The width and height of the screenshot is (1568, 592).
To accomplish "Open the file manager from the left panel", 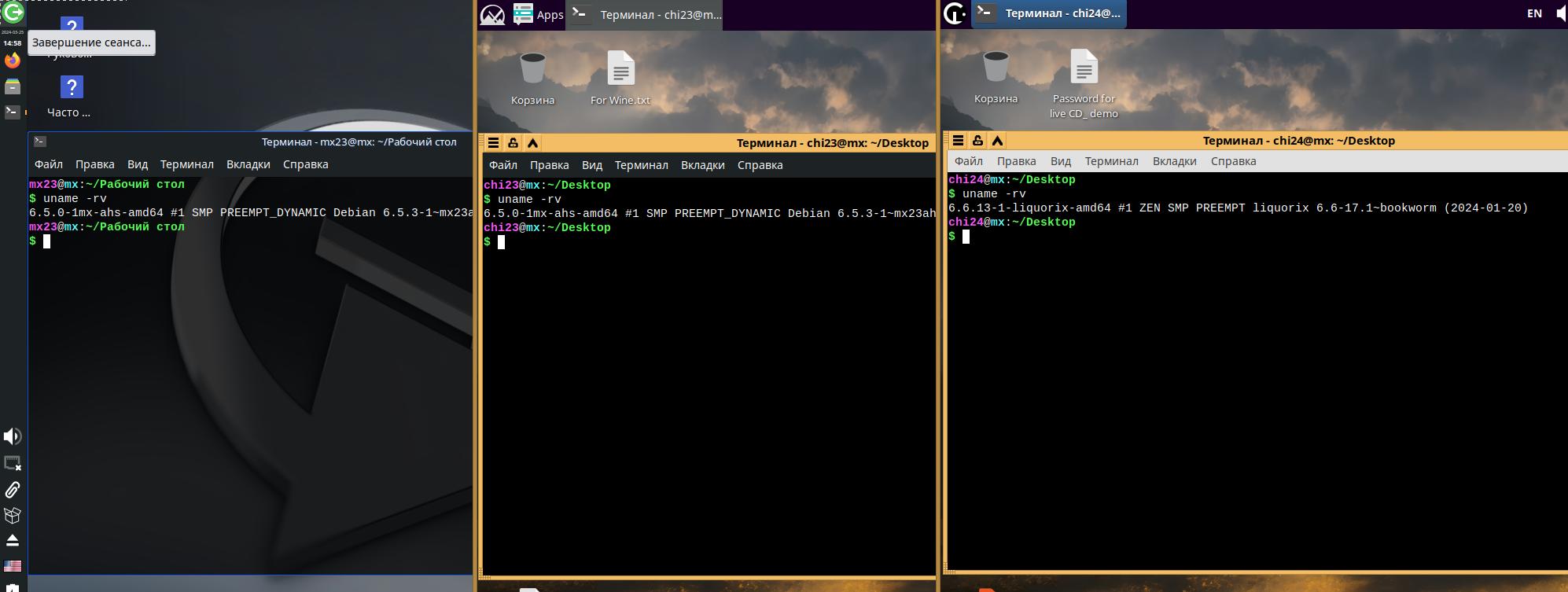I will tap(13, 86).
